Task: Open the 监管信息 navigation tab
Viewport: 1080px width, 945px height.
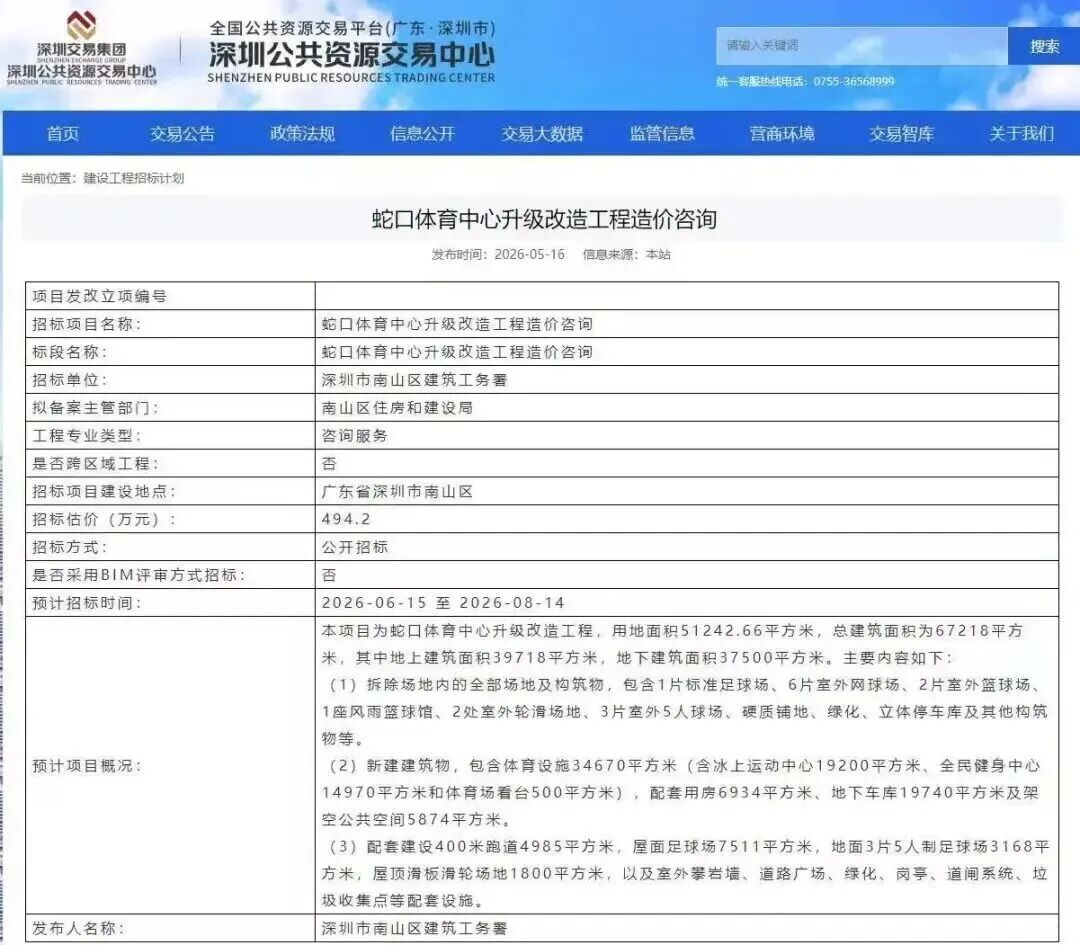Action: [x=662, y=134]
